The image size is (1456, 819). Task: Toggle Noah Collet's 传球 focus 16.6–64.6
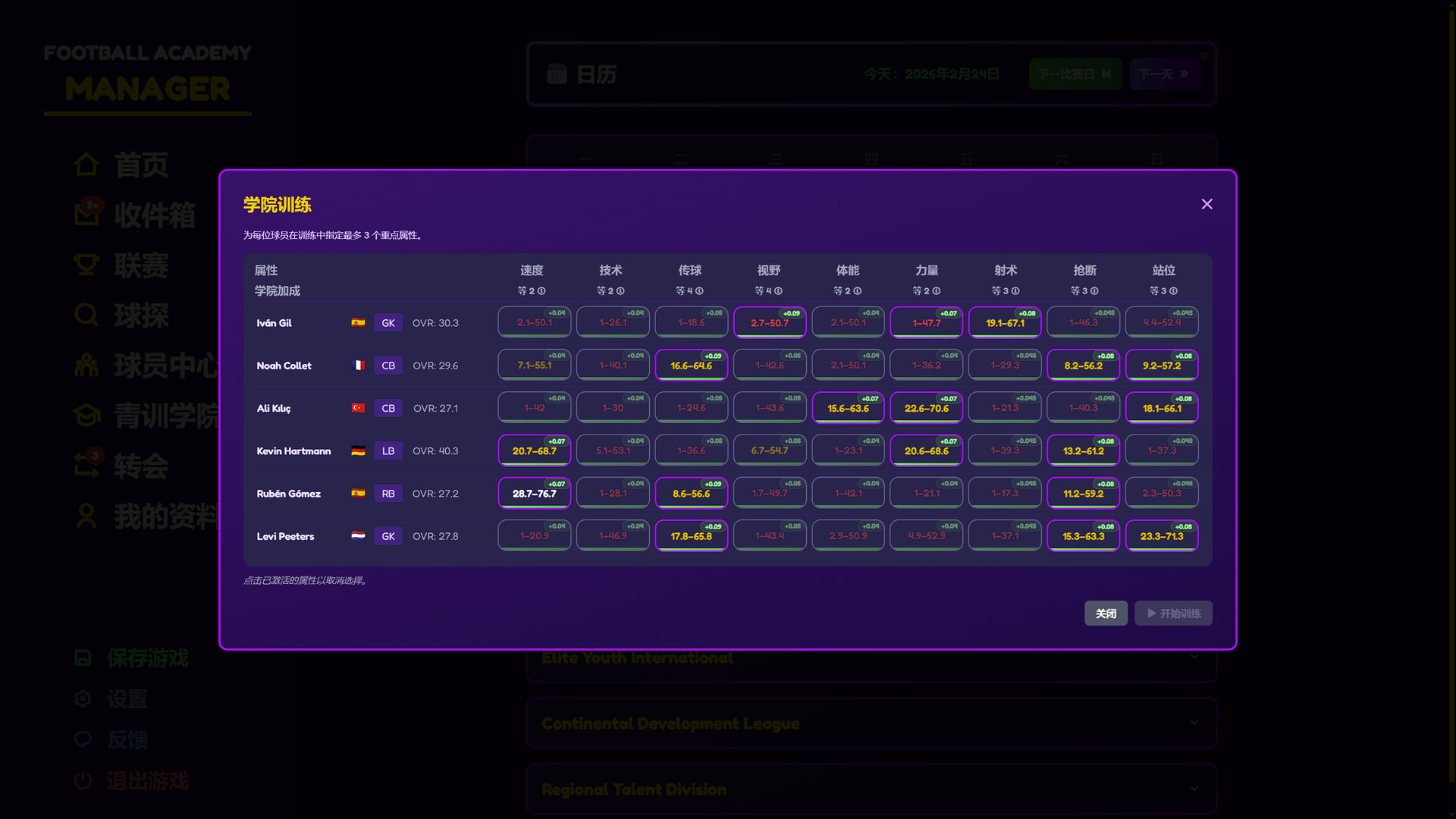click(x=691, y=366)
